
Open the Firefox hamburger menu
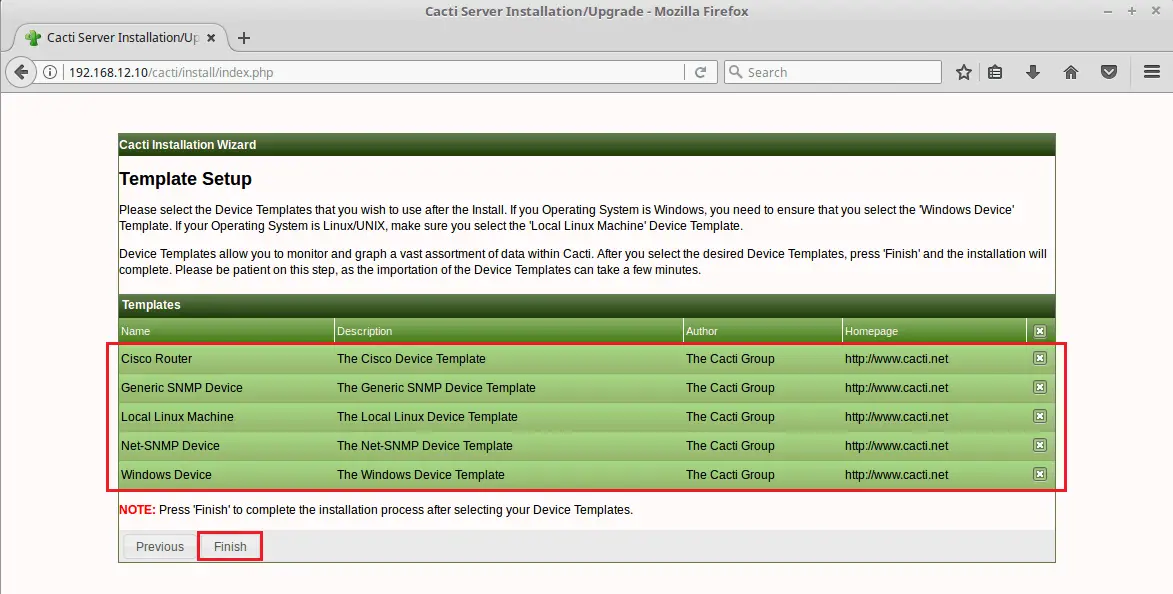click(1151, 72)
